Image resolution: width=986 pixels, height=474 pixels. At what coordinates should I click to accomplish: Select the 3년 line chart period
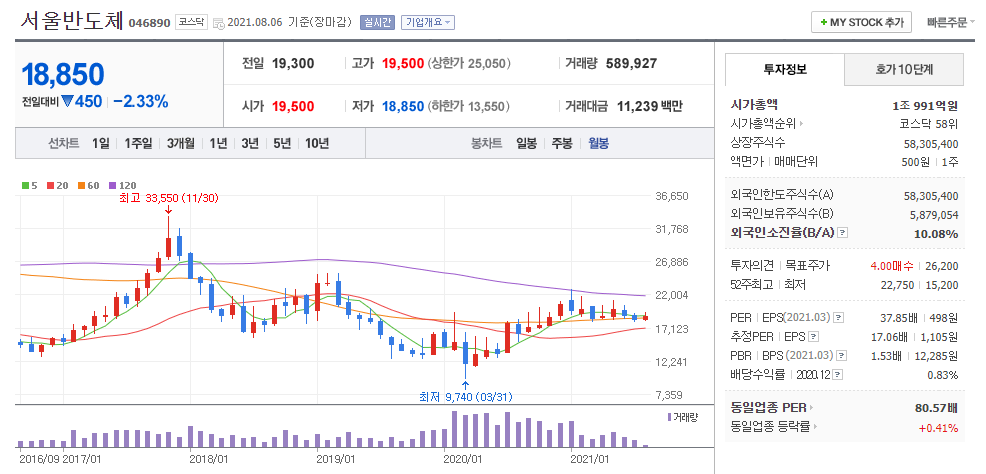[x=250, y=143]
